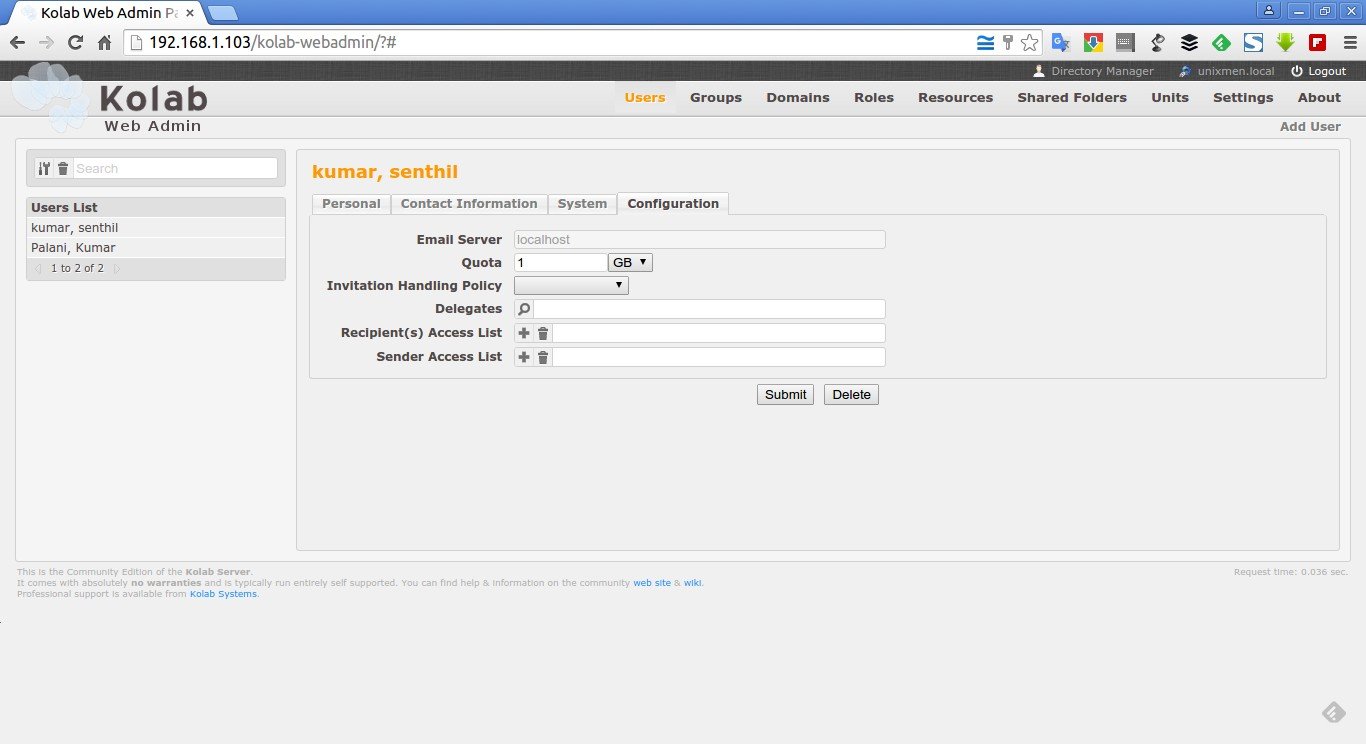Select Palani, Kumar in Users List
Screen dimensions: 1366x744
[x=156, y=248]
